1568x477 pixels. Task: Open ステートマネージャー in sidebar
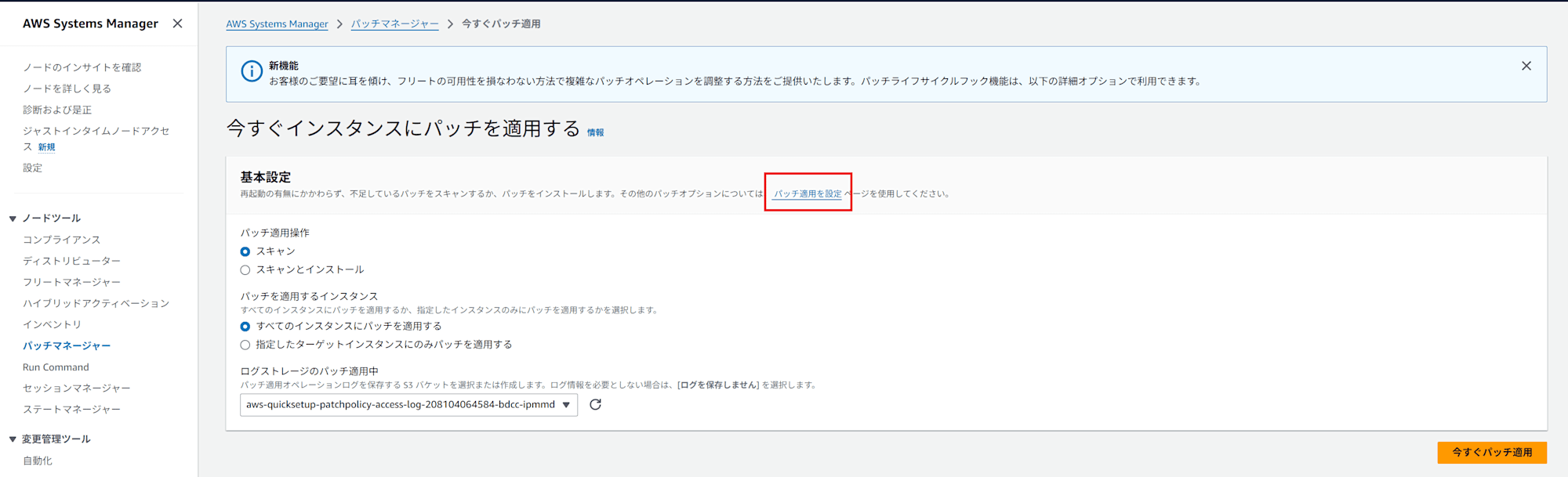(71, 409)
